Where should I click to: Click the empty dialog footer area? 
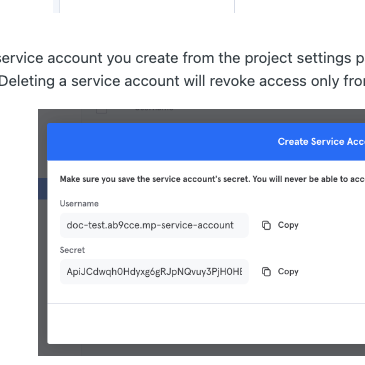tap(206, 323)
